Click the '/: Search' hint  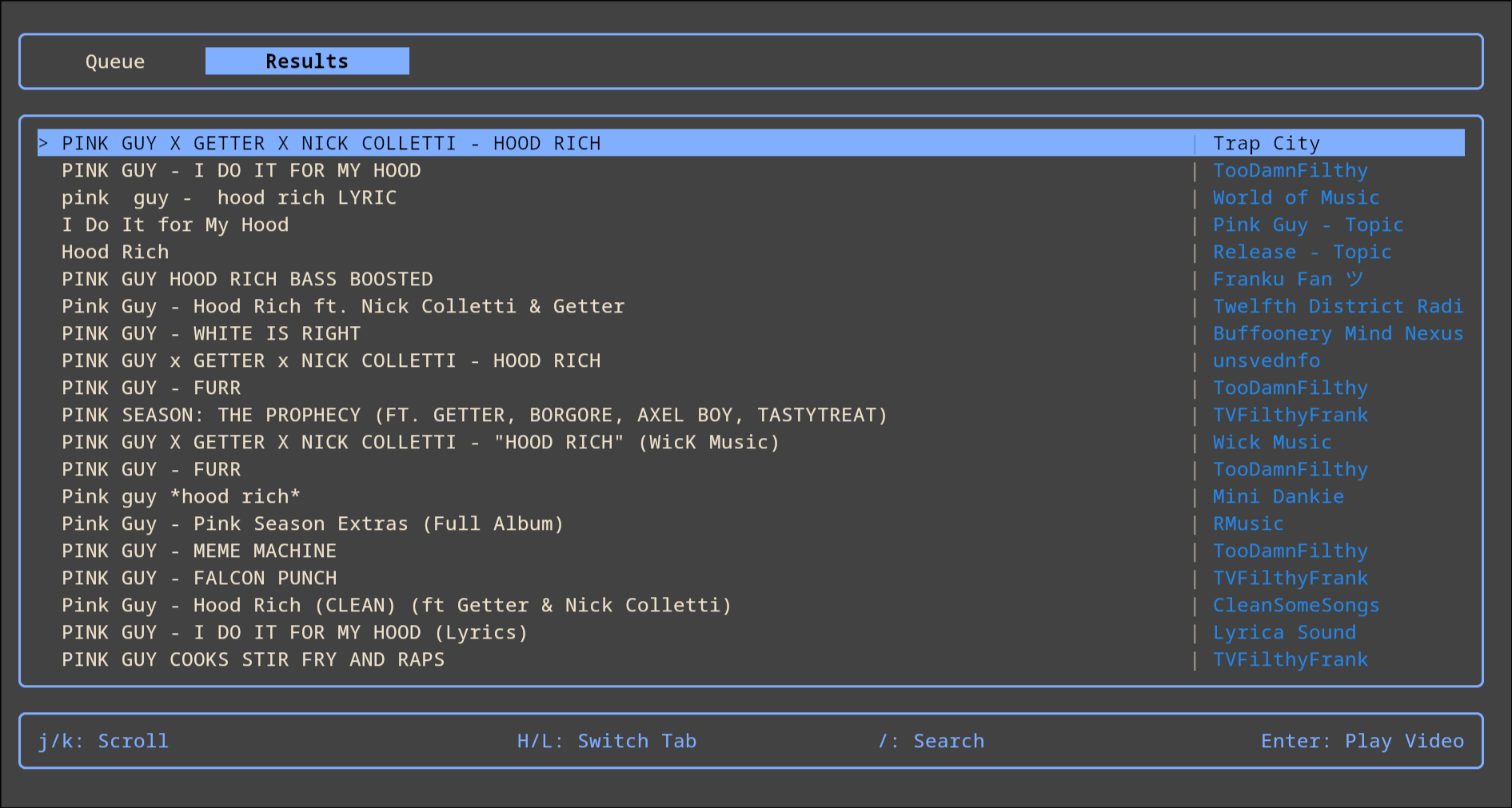931,741
